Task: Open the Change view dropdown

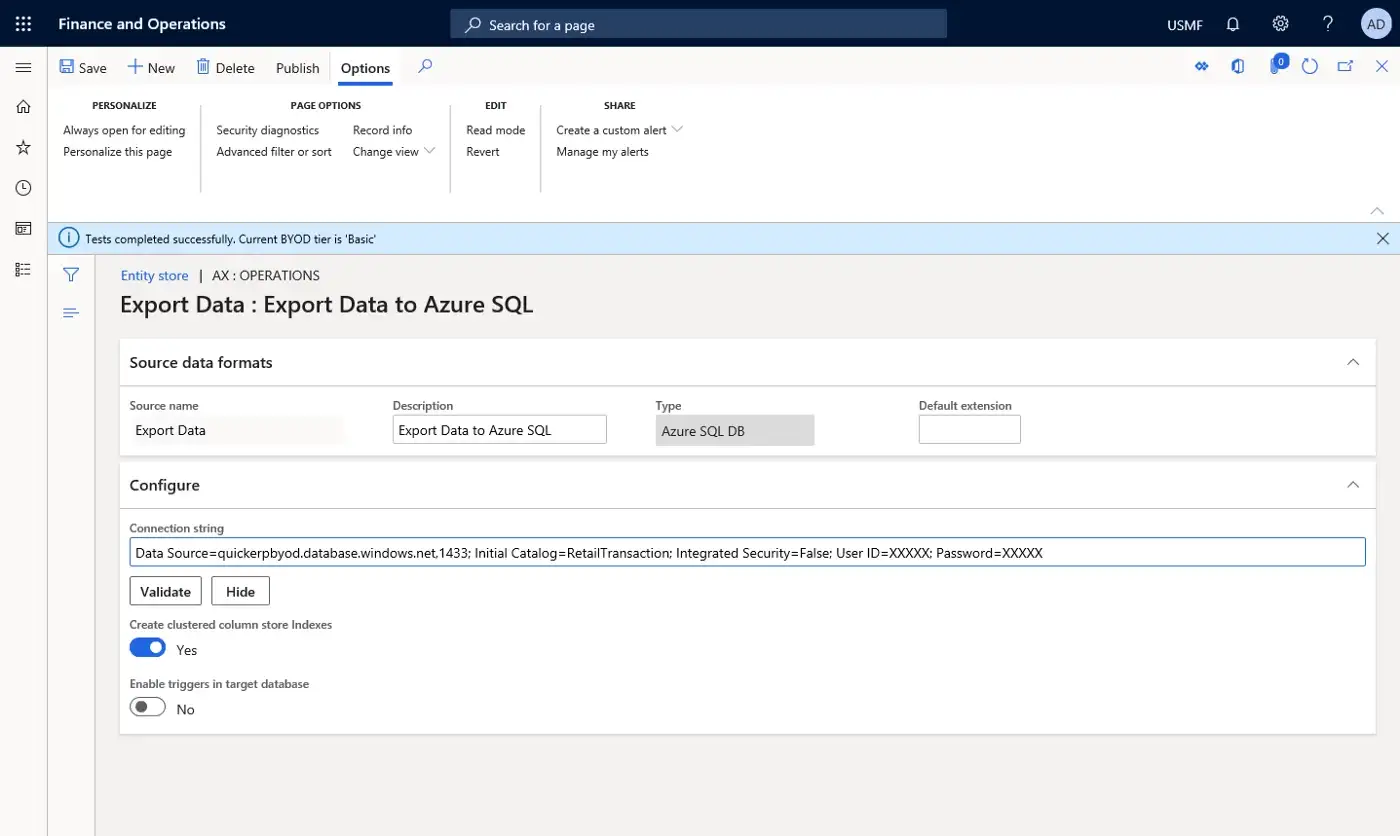Action: 394,152
